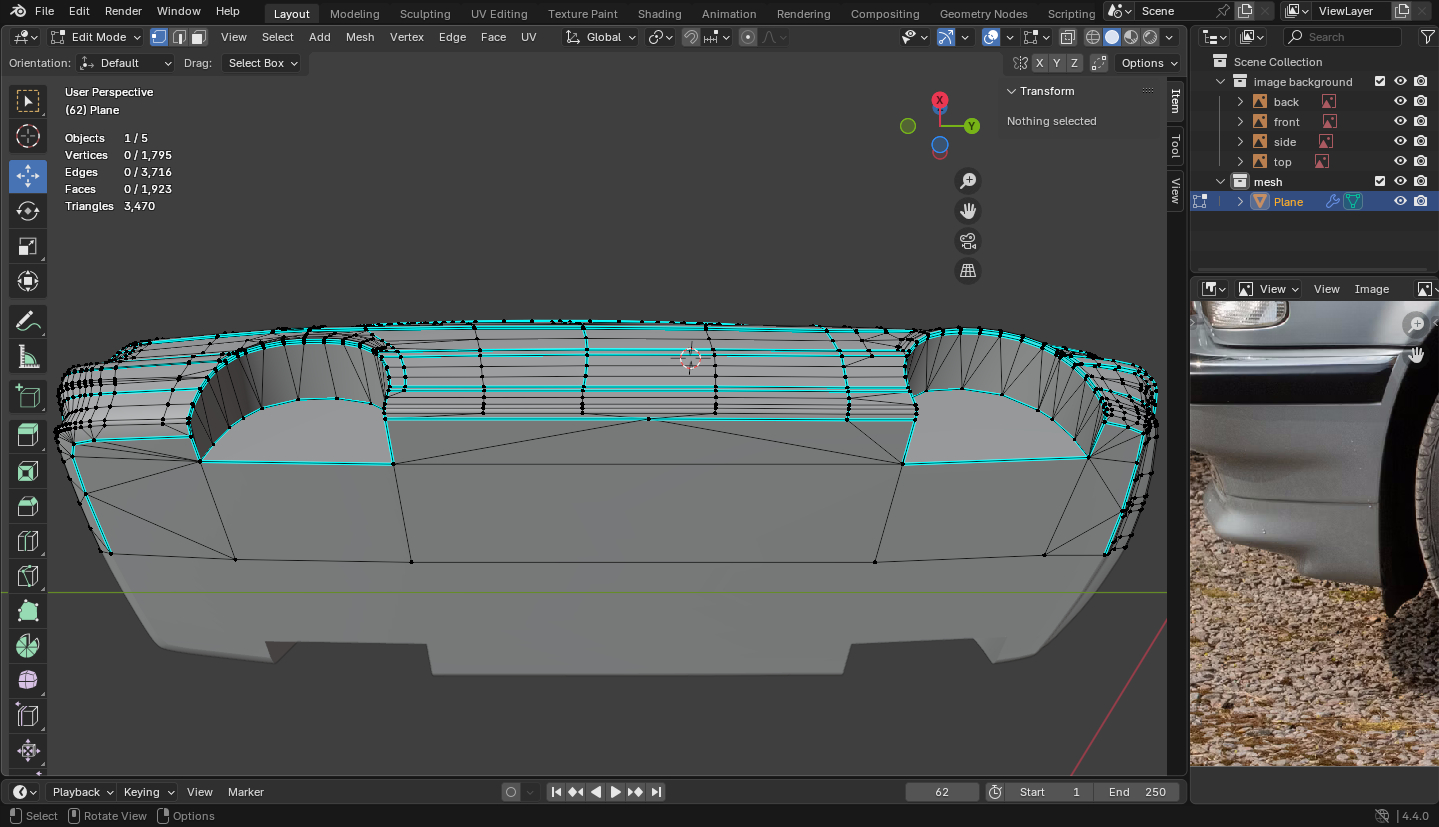Viewport: 1439px width, 827px height.
Task: Switch to face select mode
Action: click(199, 37)
